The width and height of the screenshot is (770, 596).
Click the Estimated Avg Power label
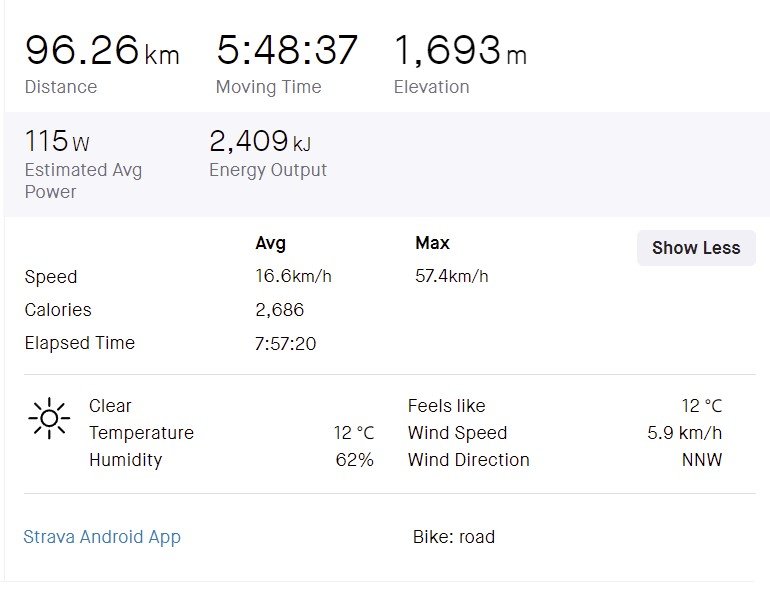coord(83,181)
